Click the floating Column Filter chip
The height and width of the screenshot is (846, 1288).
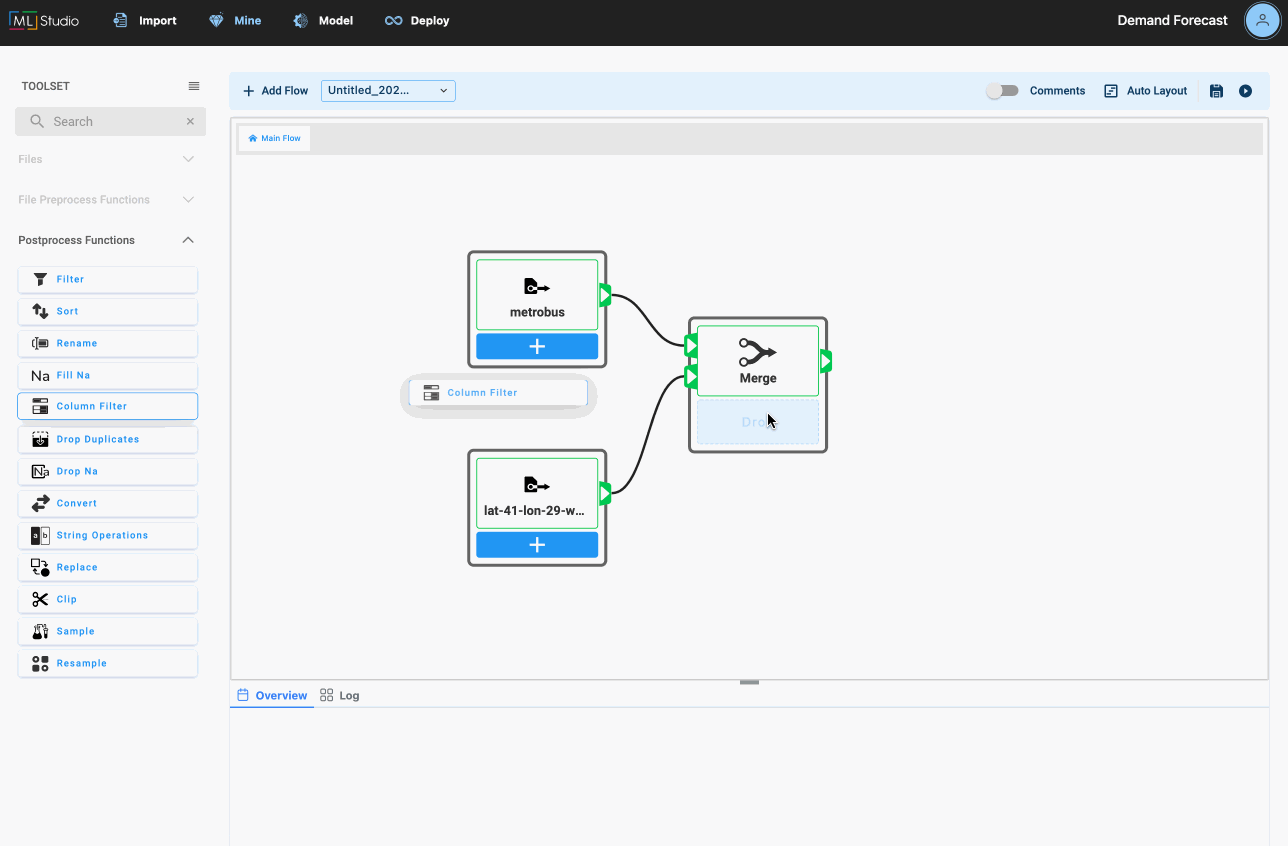click(x=498, y=393)
